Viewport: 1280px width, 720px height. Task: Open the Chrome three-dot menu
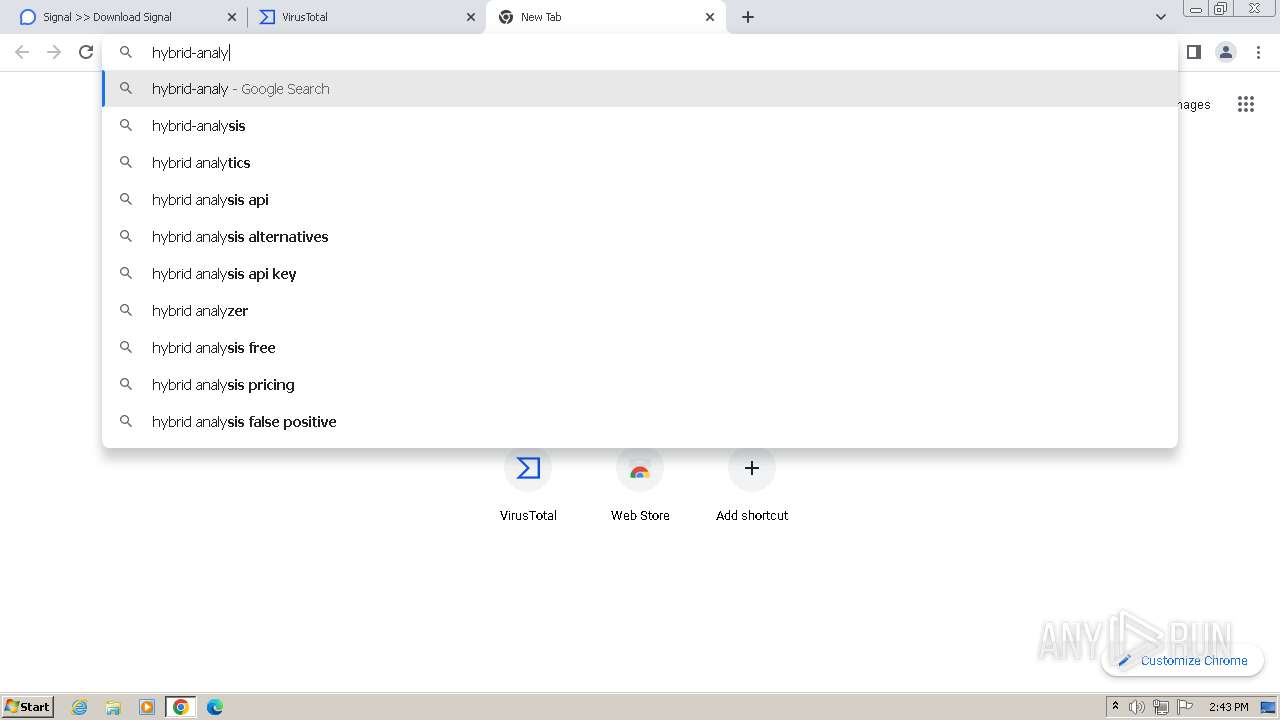(x=1259, y=52)
